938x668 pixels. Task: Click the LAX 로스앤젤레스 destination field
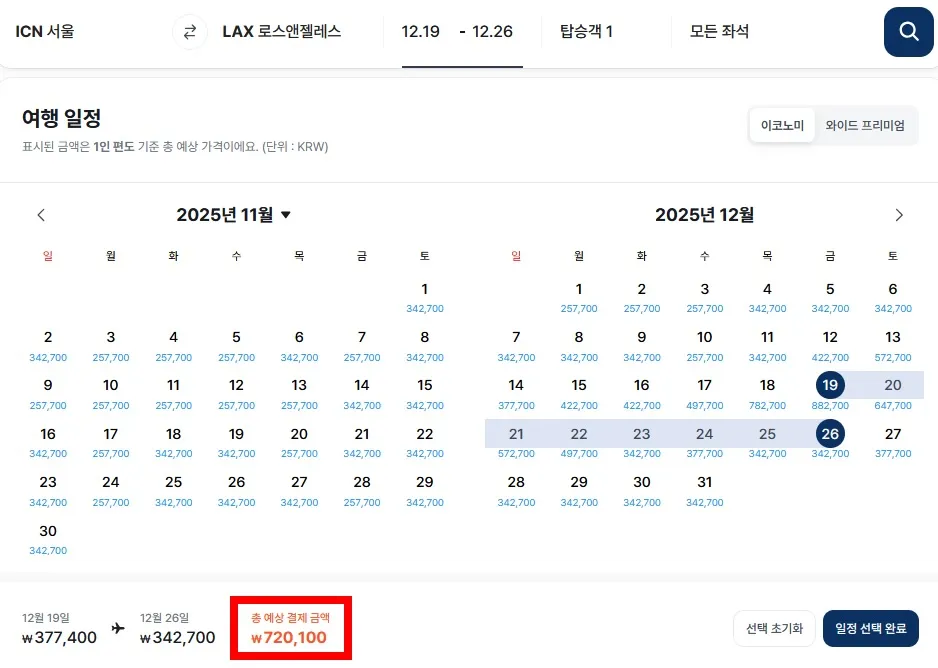click(x=281, y=32)
